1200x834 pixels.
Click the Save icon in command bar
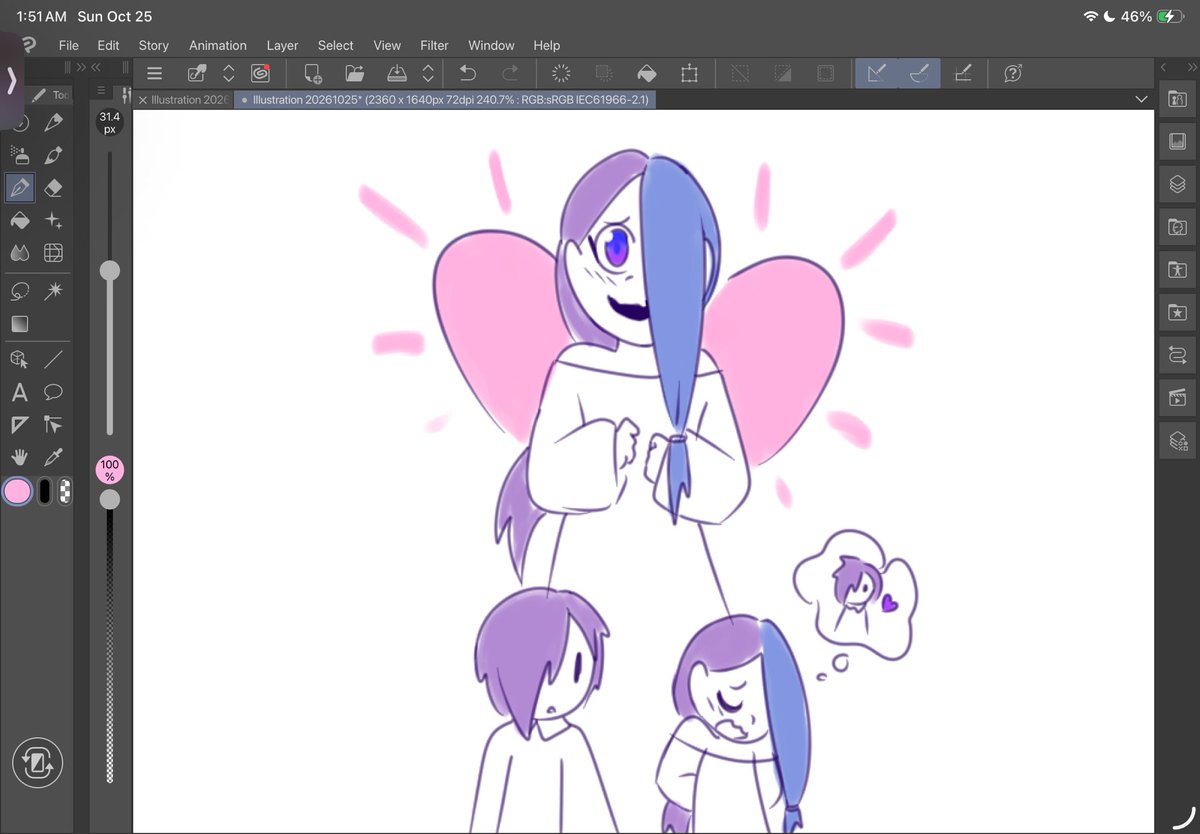(x=396, y=73)
